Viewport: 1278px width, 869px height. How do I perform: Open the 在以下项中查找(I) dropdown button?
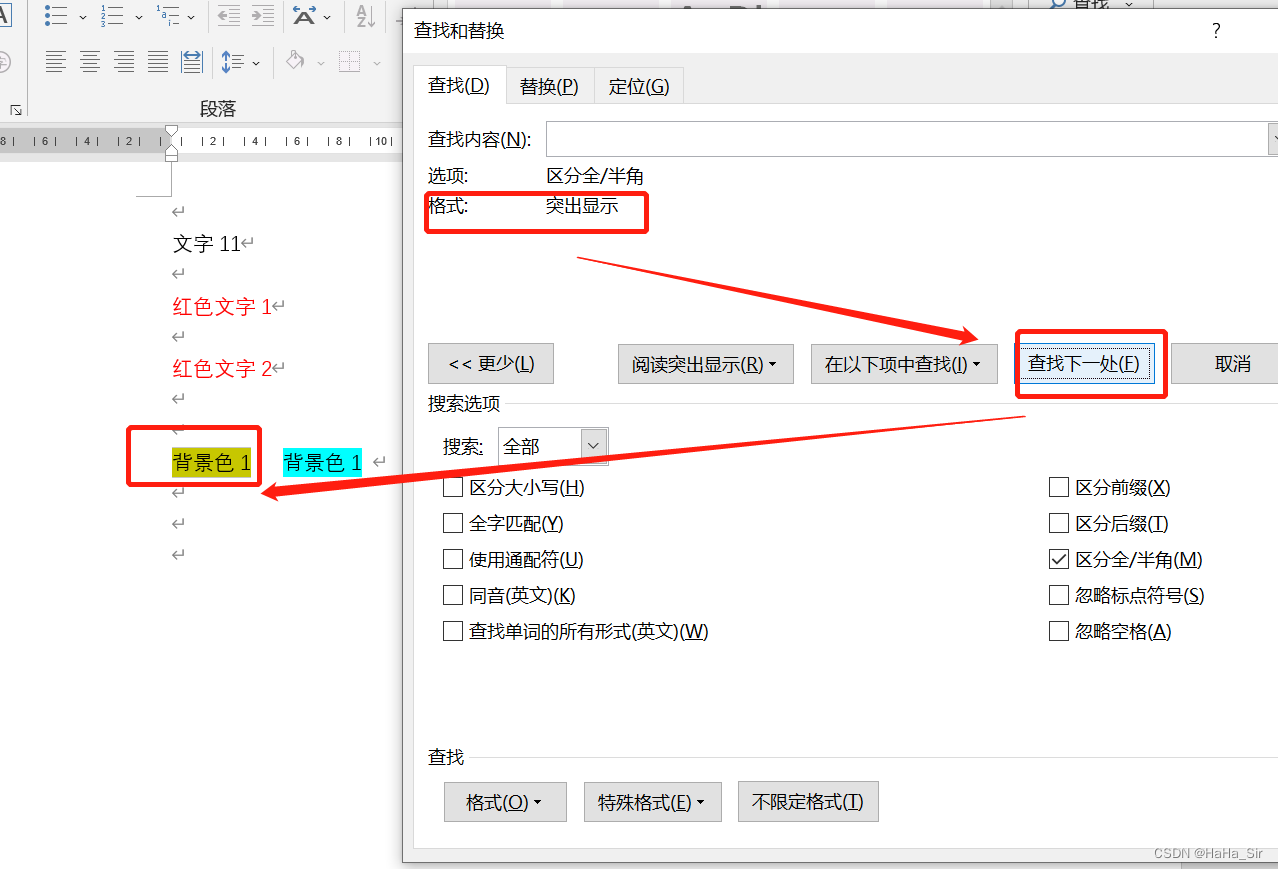[904, 364]
